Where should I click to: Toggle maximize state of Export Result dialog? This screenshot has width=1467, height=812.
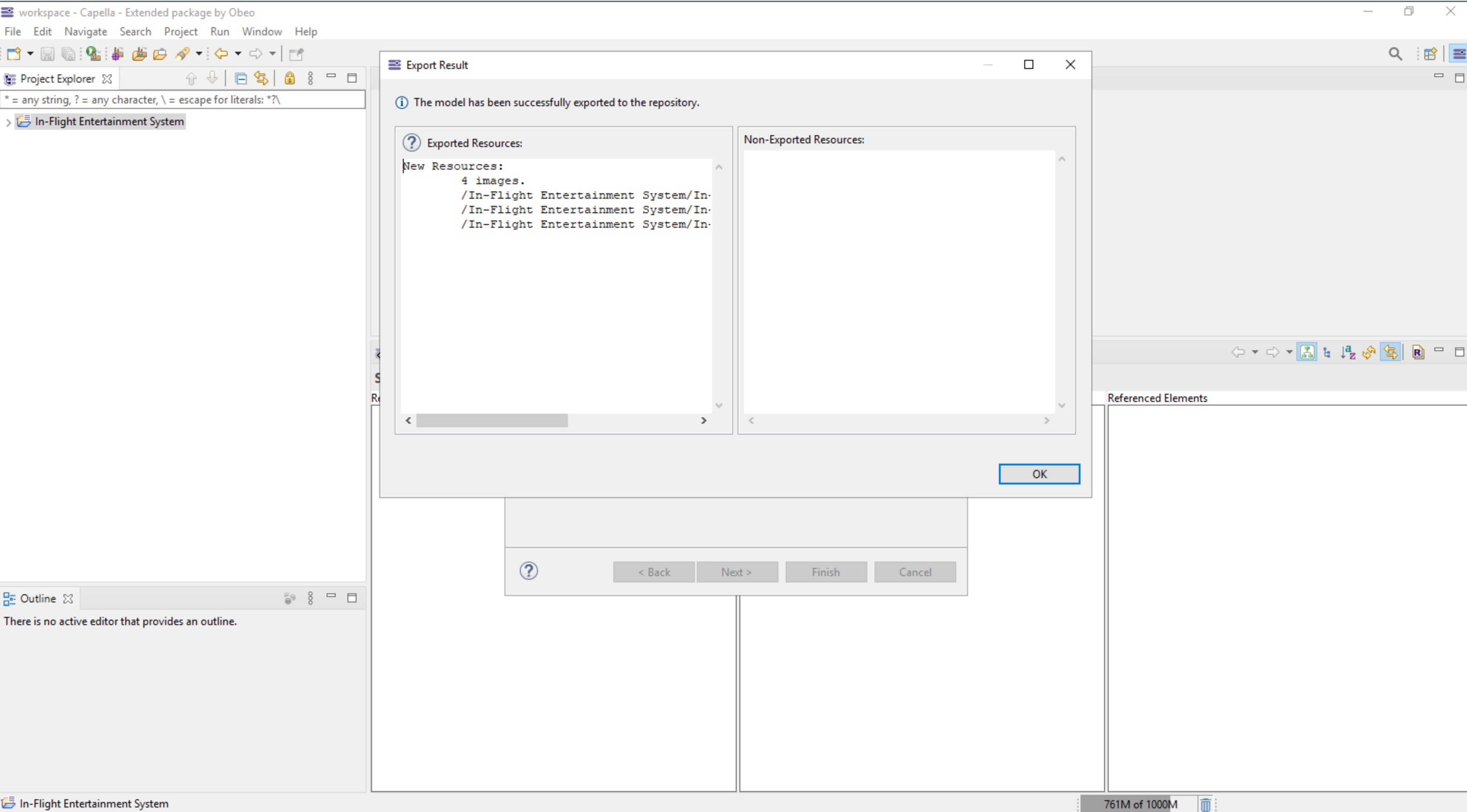pyautogui.click(x=1028, y=64)
